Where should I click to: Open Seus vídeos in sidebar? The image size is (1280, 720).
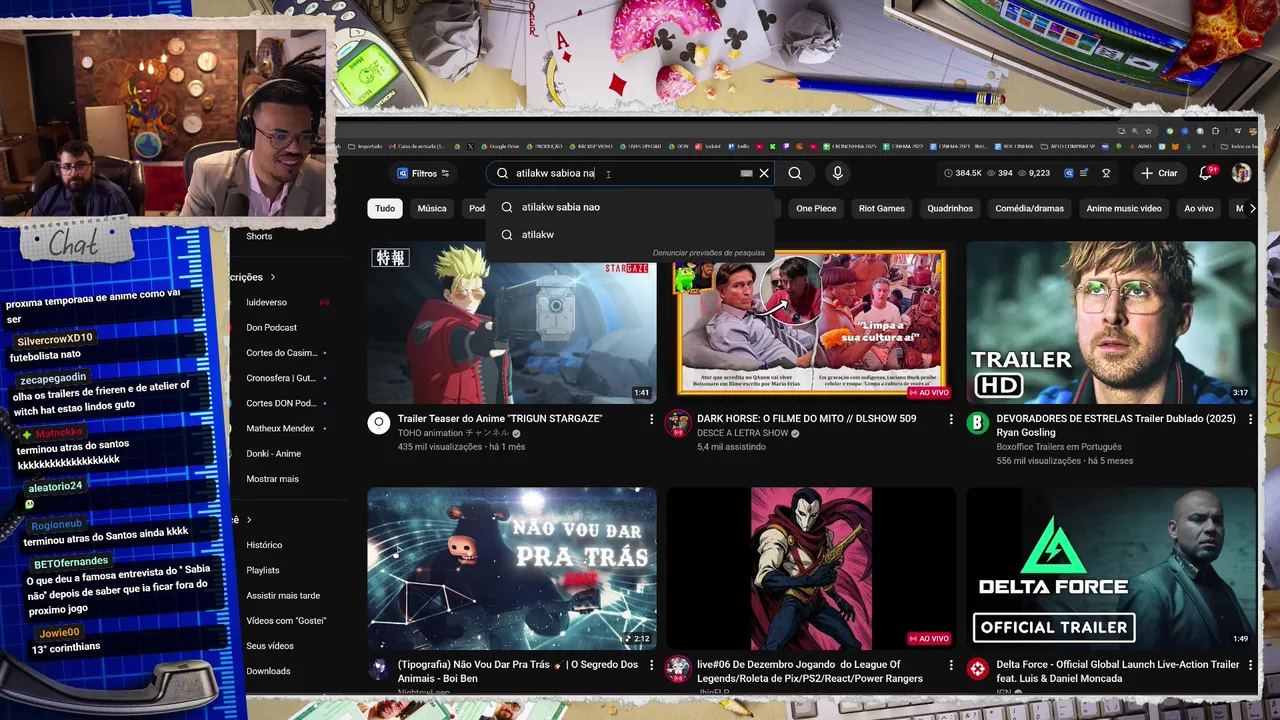pos(270,646)
